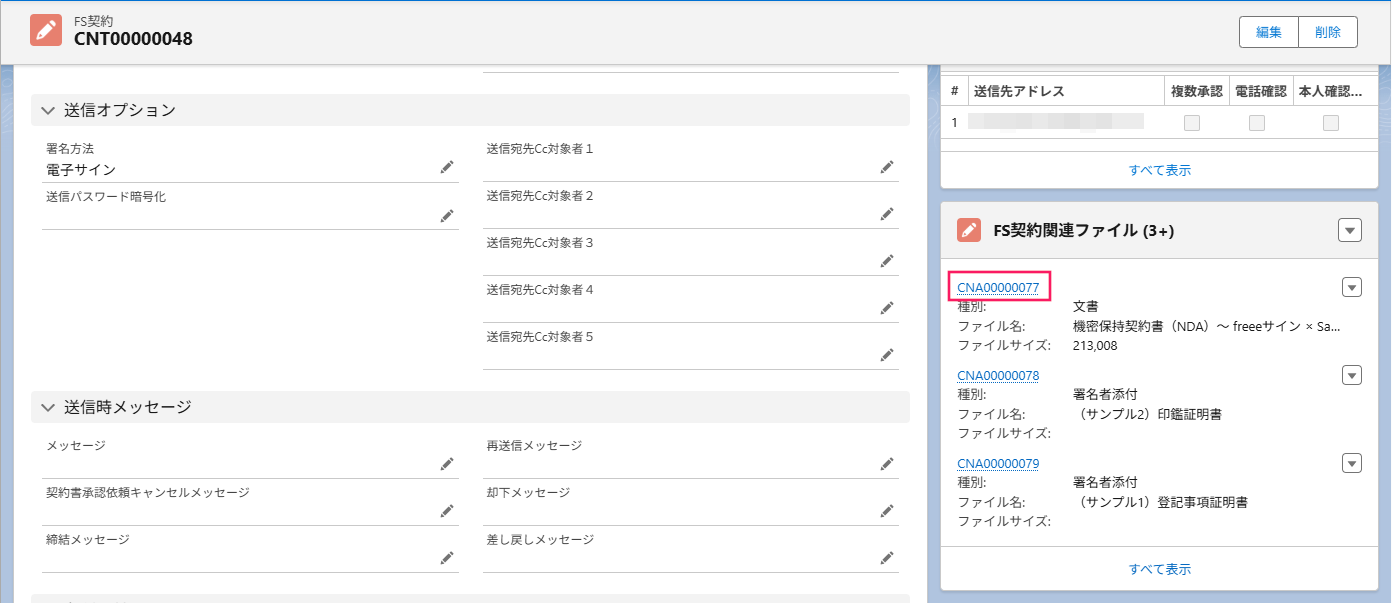
Task: Open the CNA00000078 file link
Action: click(998, 376)
